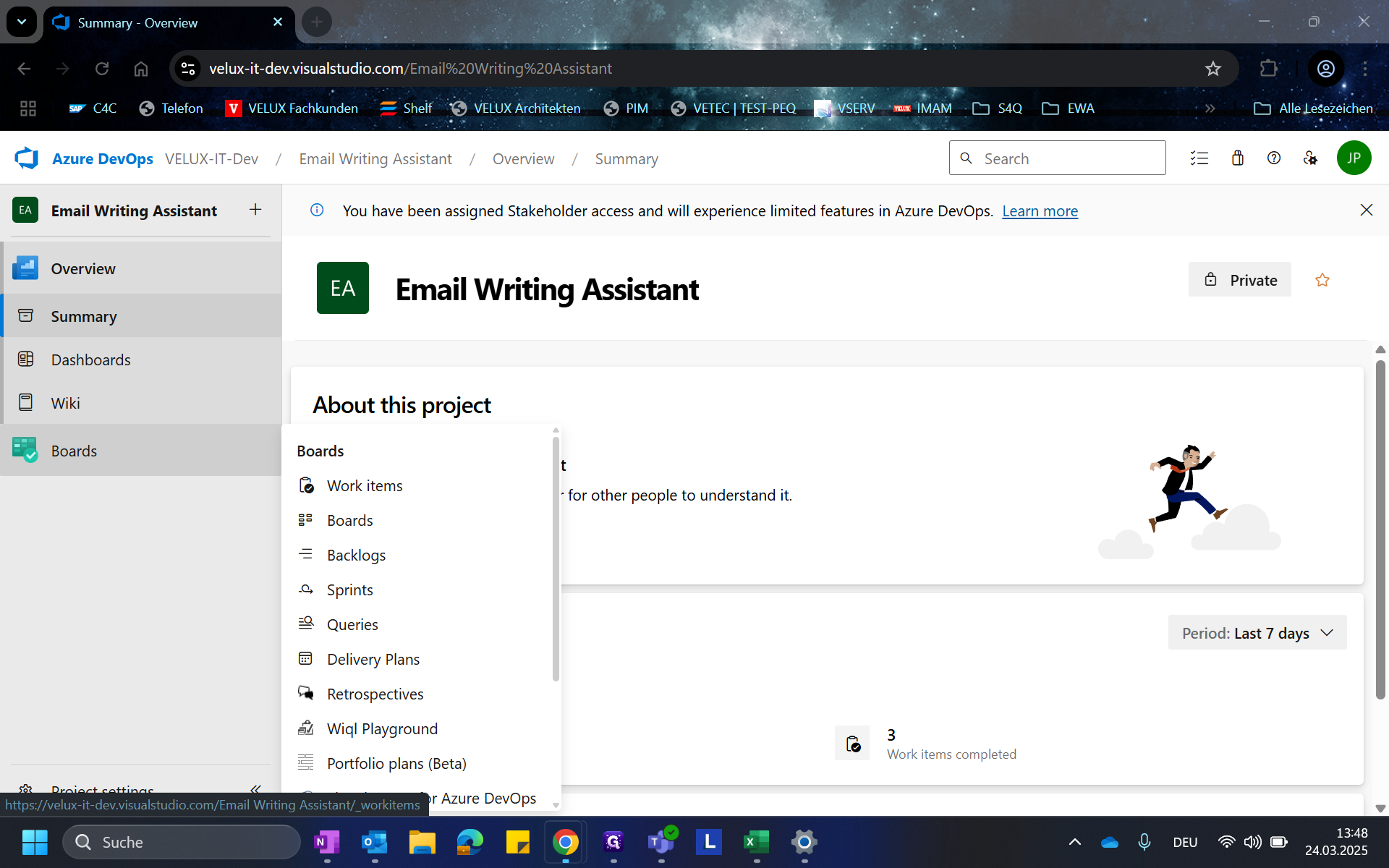
Task: Click the plus icon beside project name
Action: point(255,210)
